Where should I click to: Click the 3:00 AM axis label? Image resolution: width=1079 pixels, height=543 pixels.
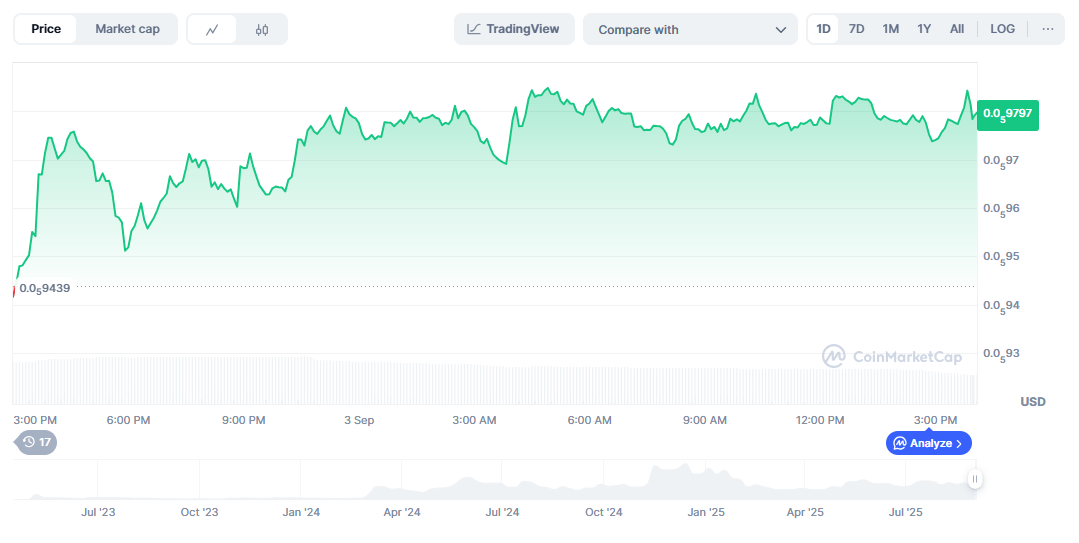(x=474, y=420)
